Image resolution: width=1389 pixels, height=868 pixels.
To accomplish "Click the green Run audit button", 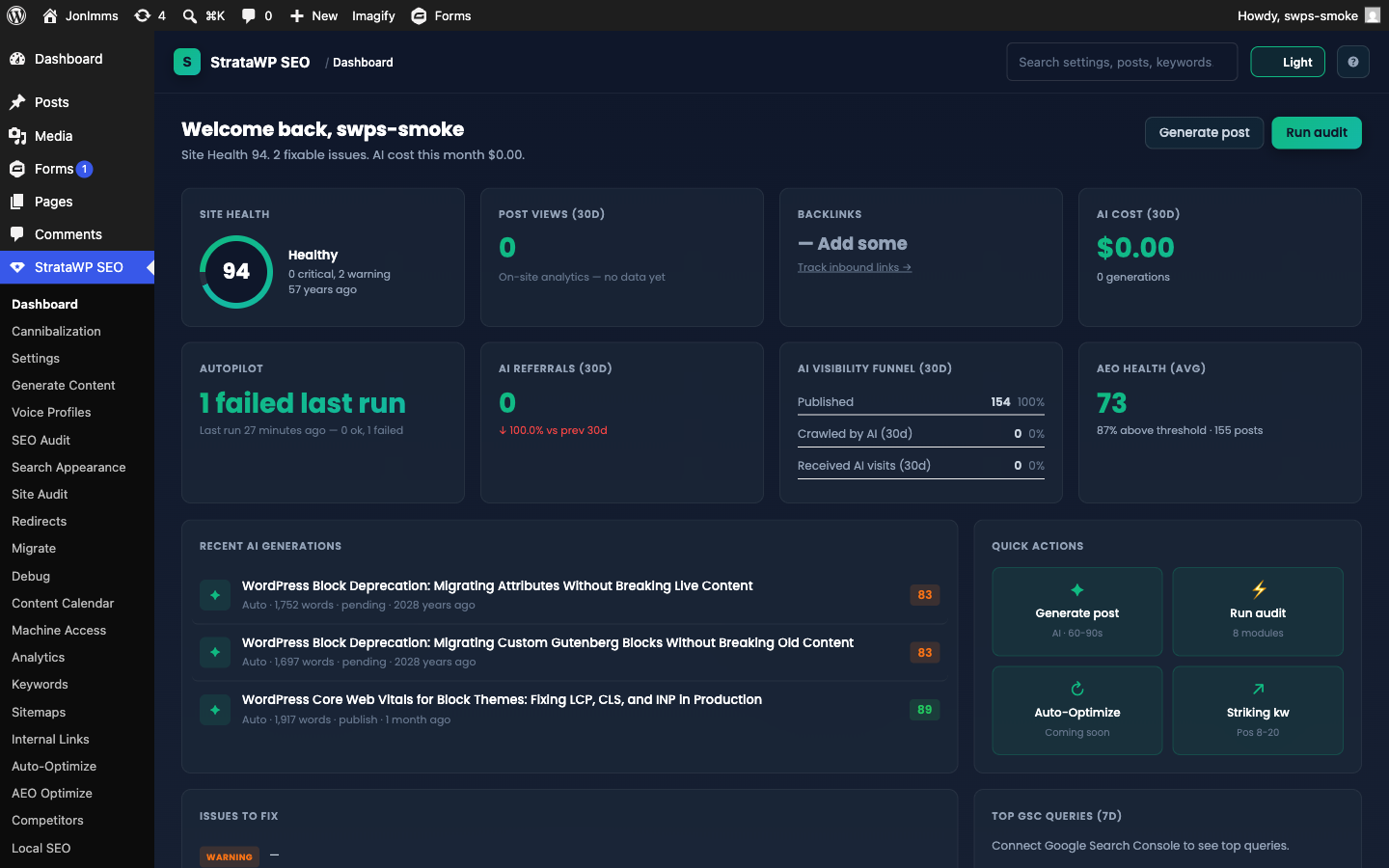I will [x=1317, y=133].
